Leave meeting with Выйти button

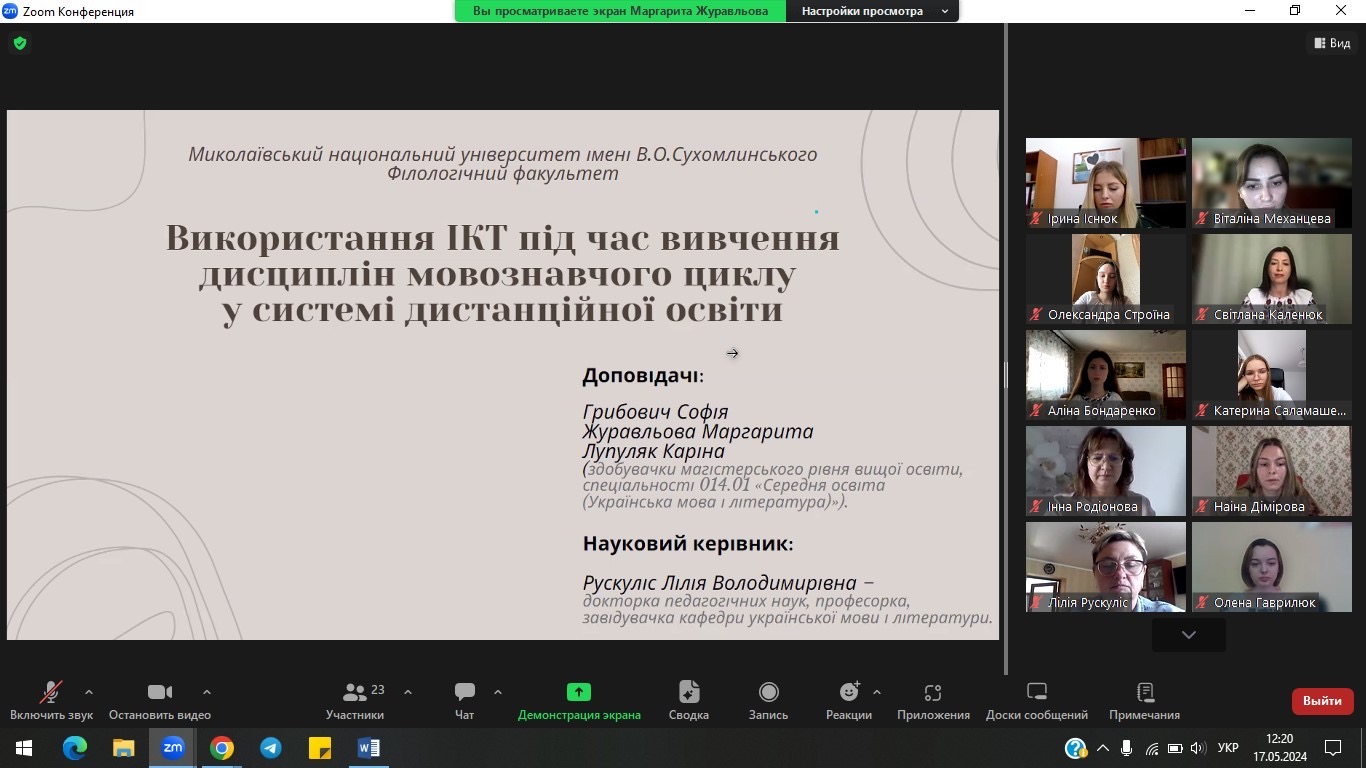(x=1322, y=701)
